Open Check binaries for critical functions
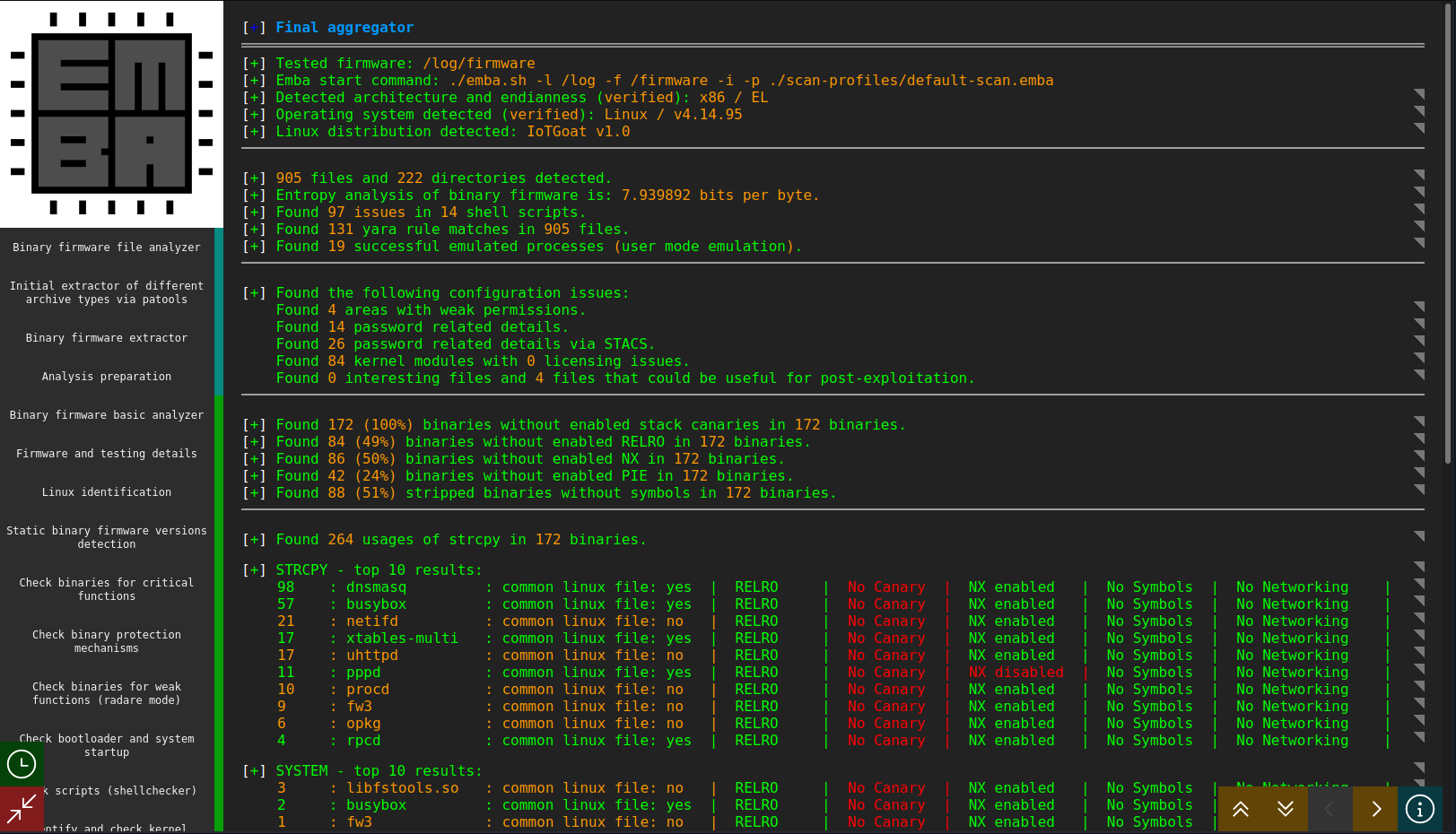The width and height of the screenshot is (1456, 834). point(107,589)
